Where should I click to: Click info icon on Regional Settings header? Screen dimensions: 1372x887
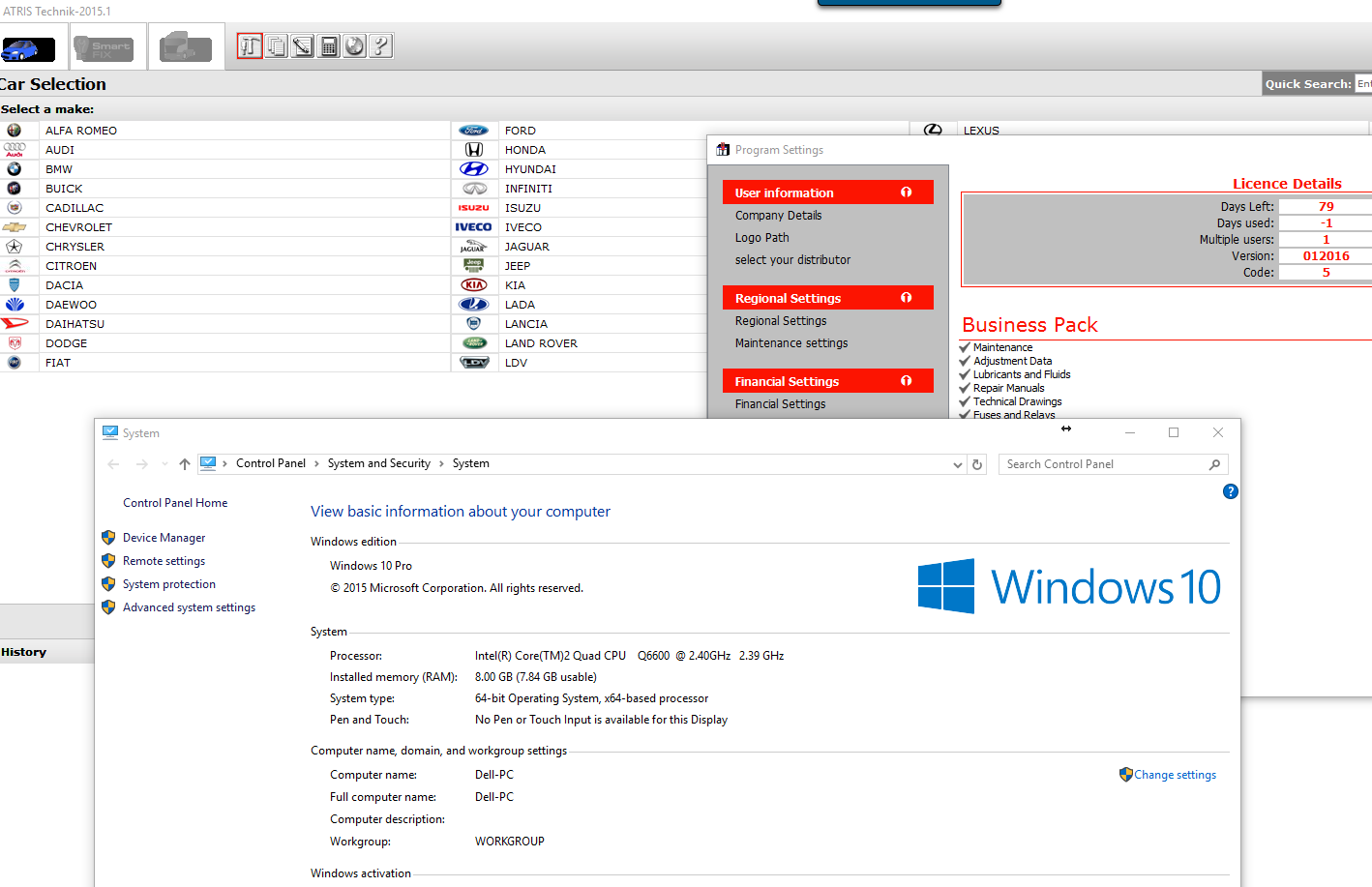click(x=907, y=298)
